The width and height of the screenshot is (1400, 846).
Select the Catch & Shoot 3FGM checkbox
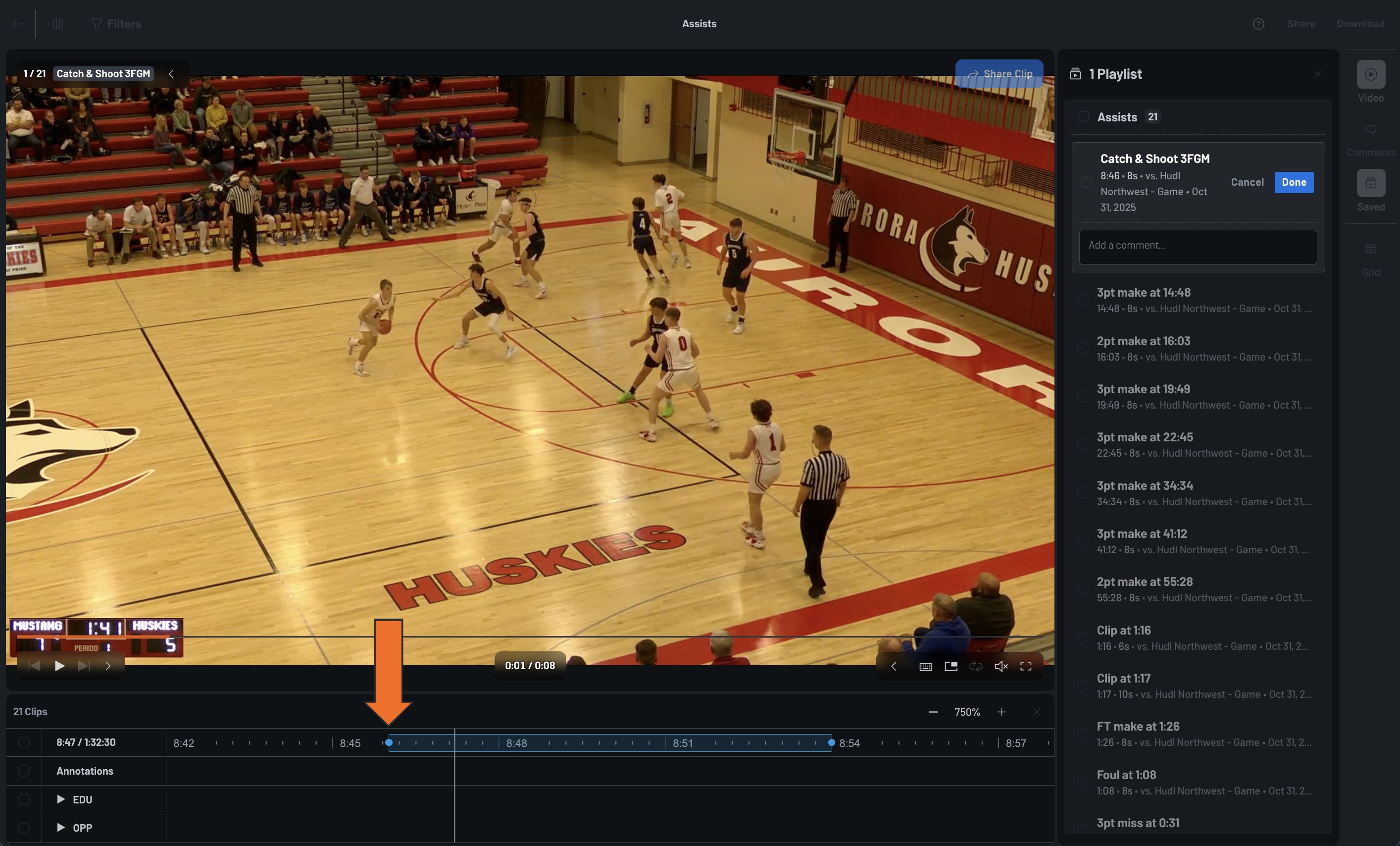tap(1086, 182)
